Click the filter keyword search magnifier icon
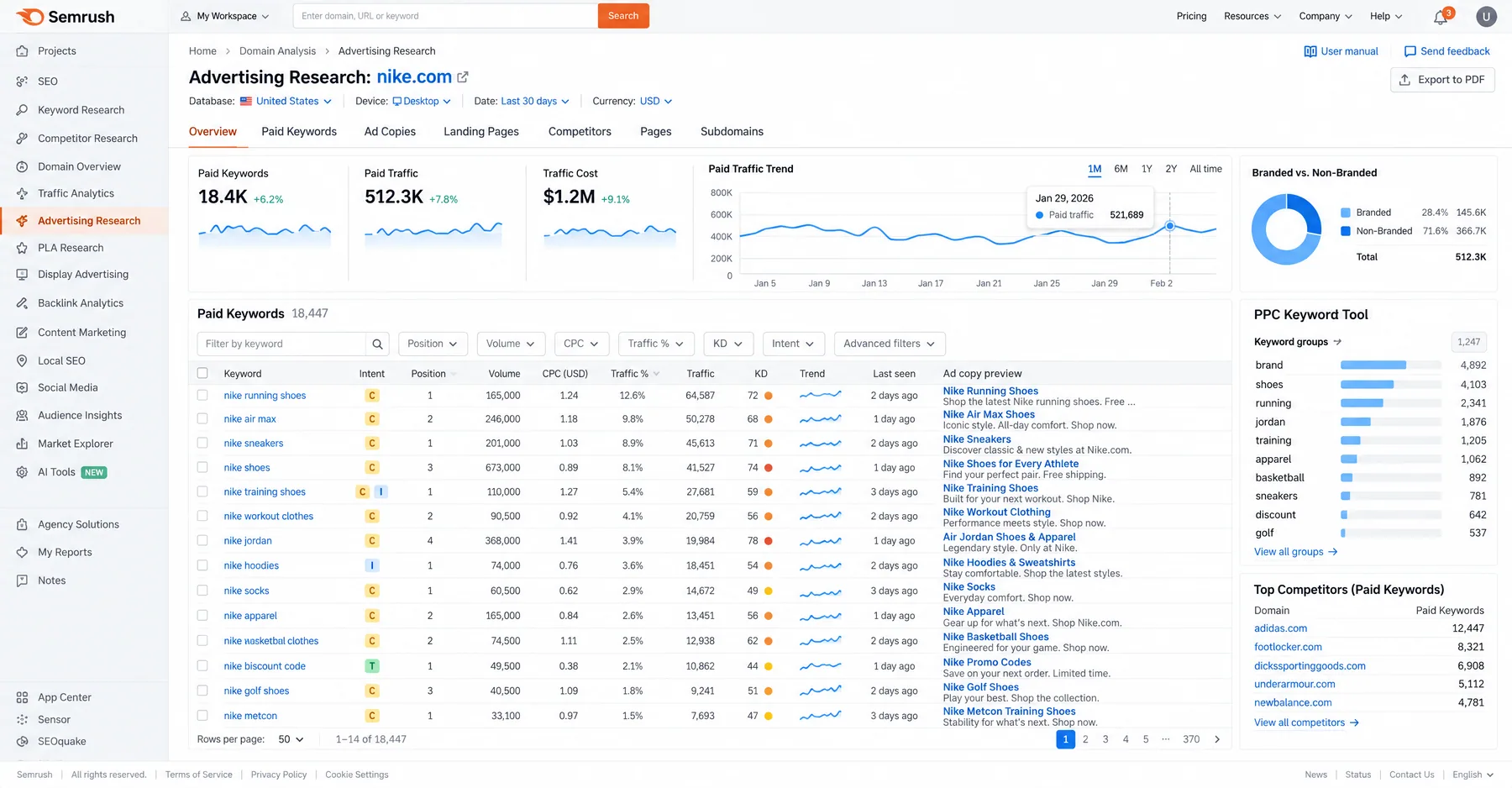1512x788 pixels. [x=377, y=344]
